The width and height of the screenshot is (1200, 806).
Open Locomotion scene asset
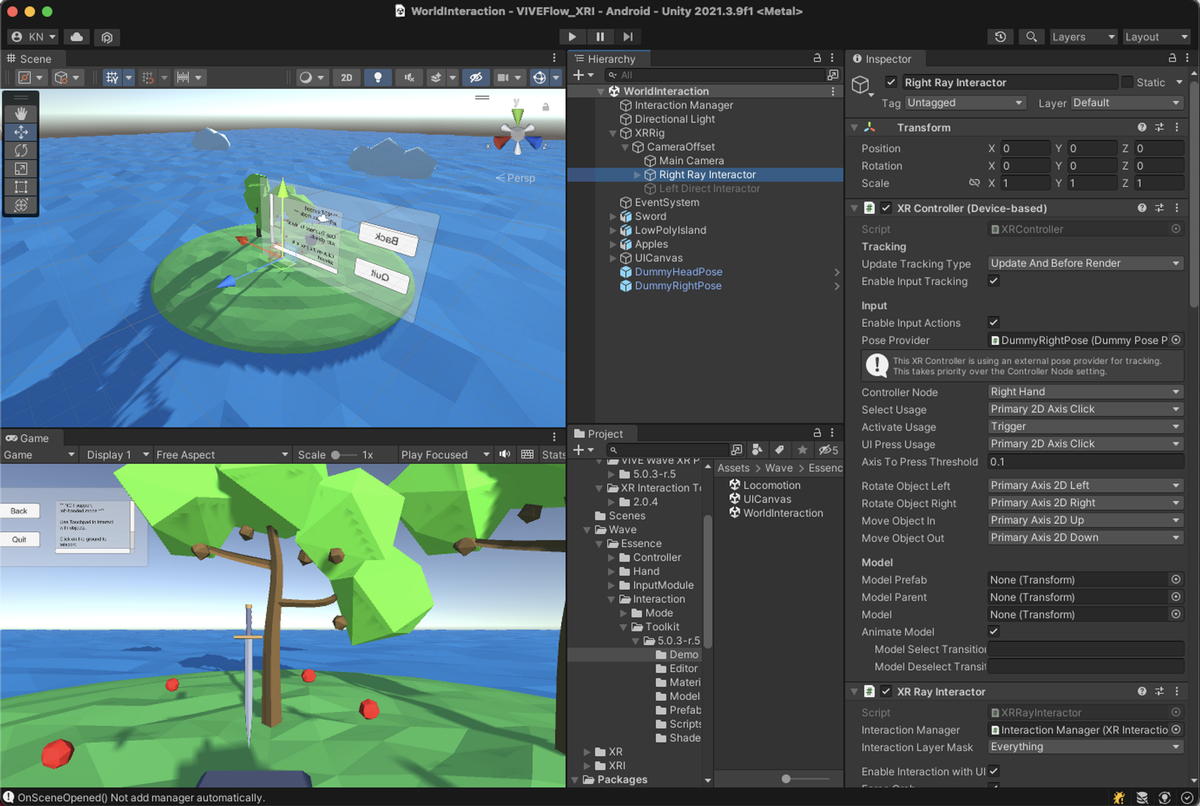771,485
